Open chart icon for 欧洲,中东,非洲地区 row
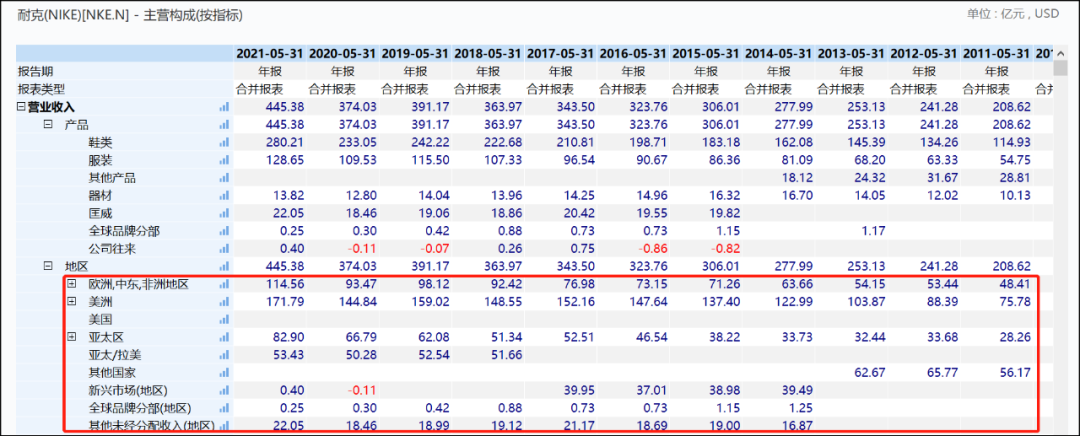 (223, 284)
